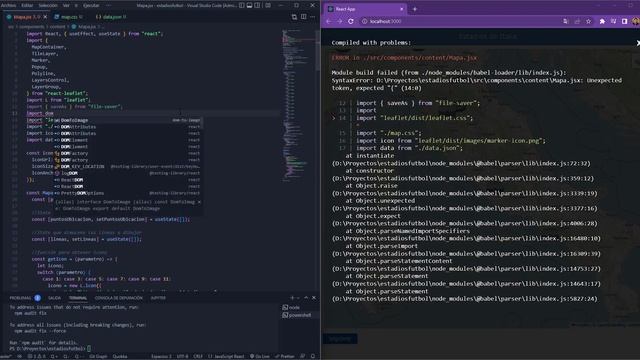The image size is (640, 360).
Task: Open customize layout icon in title bar
Action: point(268,5)
